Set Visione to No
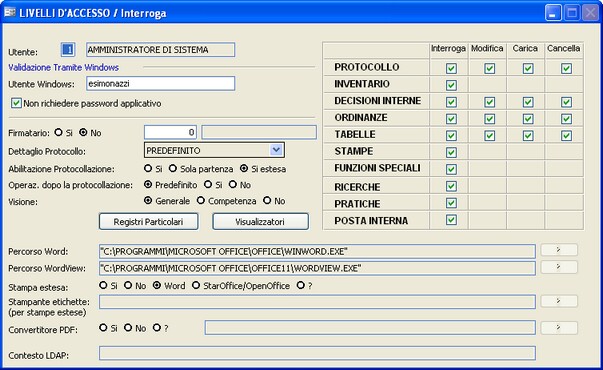This screenshot has height=370, width=603. pyautogui.click(x=267, y=200)
